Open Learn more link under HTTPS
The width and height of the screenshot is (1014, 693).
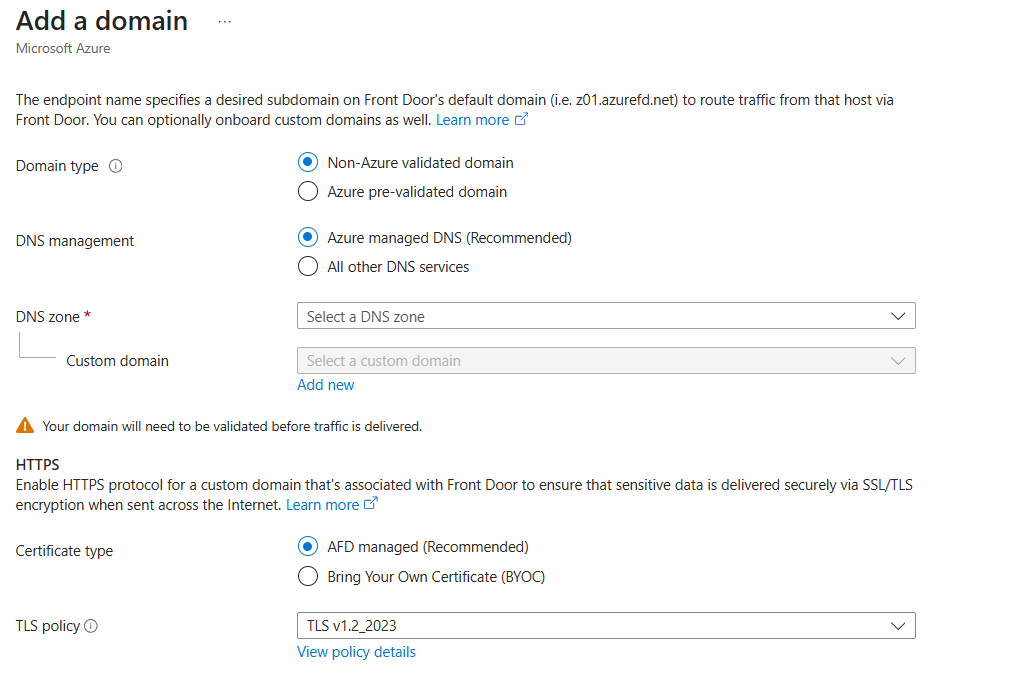click(x=332, y=505)
